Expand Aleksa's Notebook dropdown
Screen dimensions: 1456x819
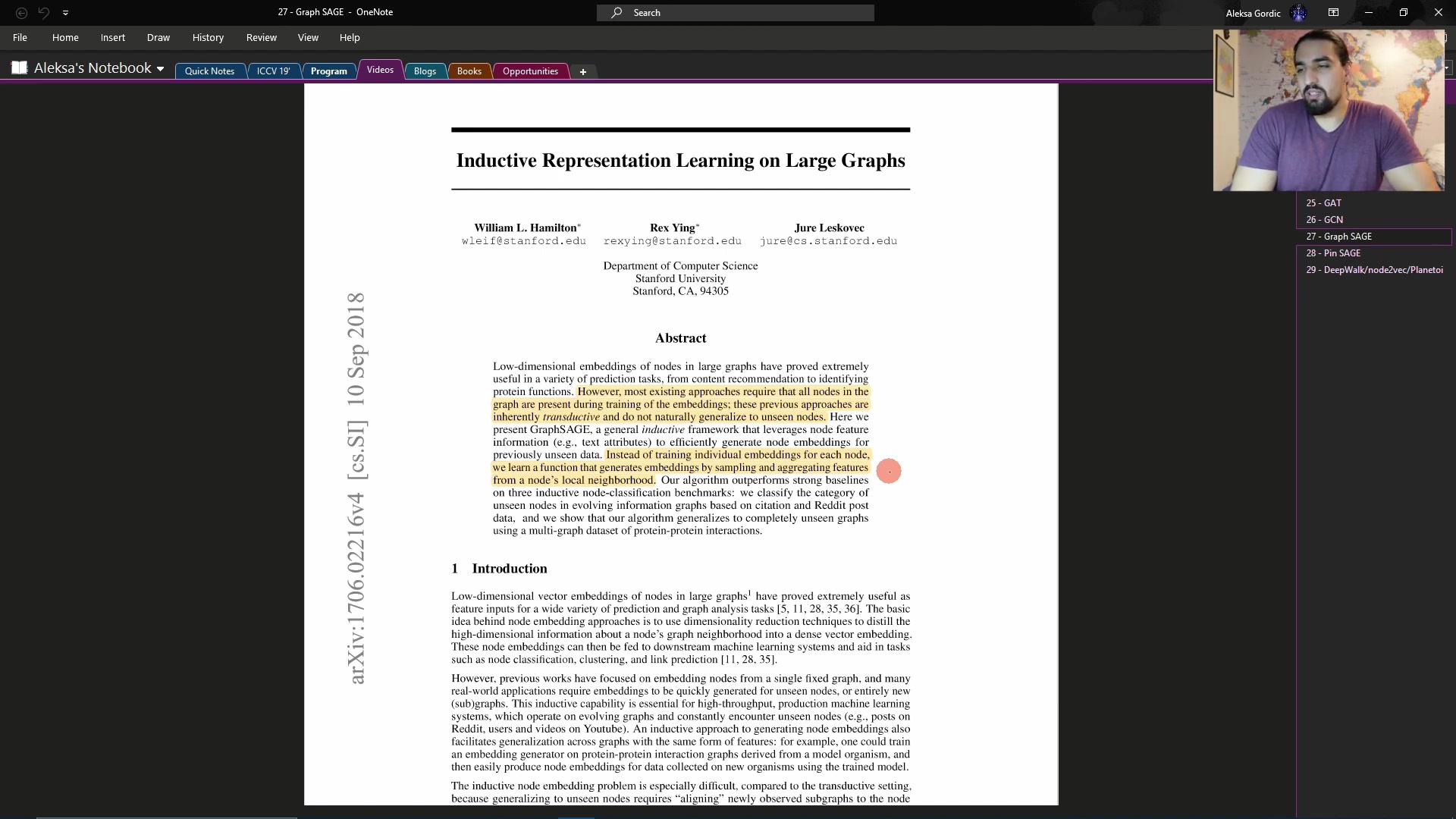coord(160,69)
